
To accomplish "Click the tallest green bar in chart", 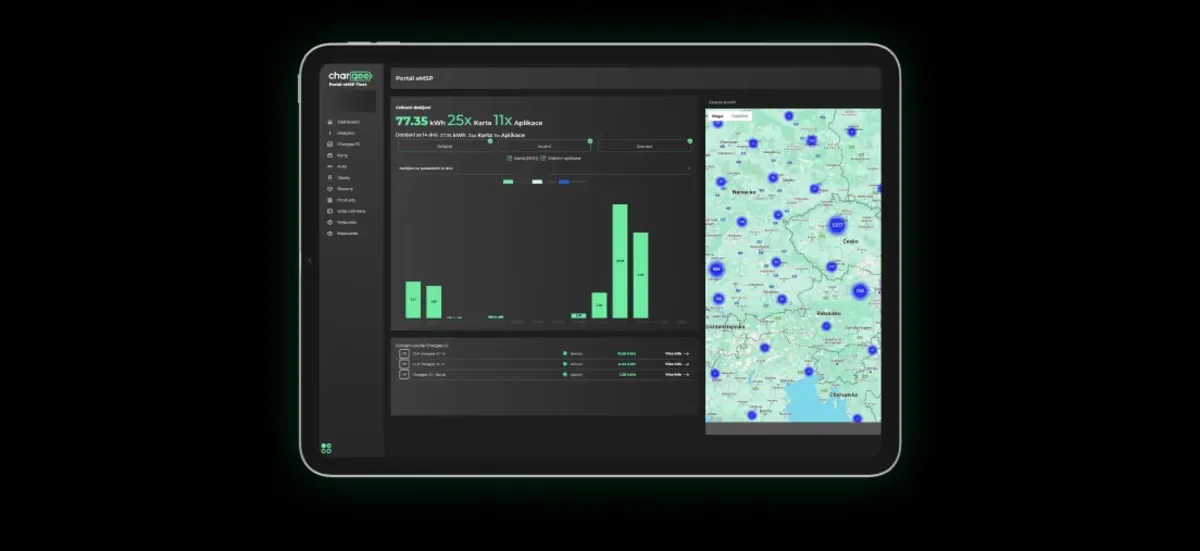I will pos(620,261).
